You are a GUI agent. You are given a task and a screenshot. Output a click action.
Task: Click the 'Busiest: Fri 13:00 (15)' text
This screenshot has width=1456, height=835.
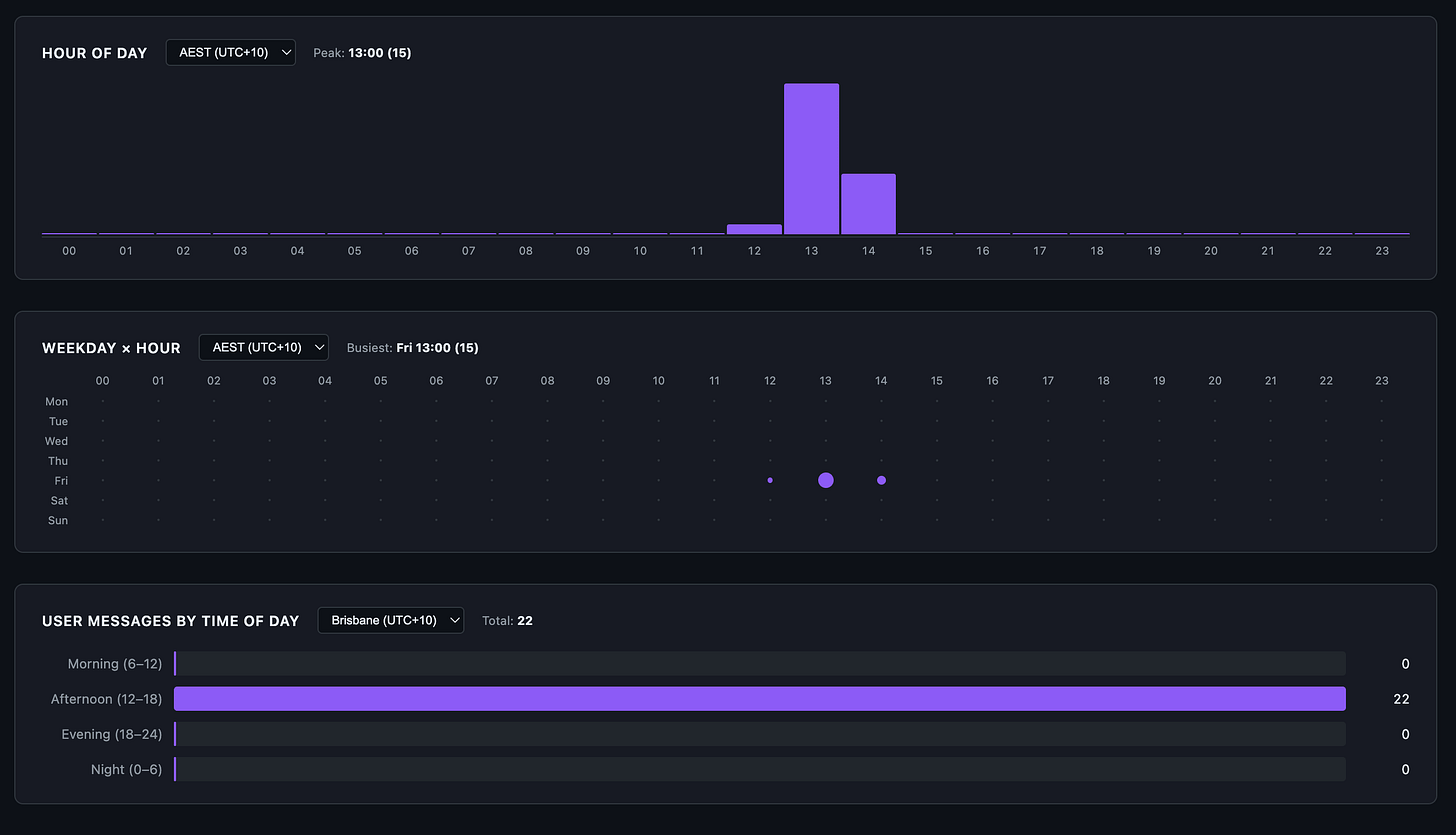413,348
